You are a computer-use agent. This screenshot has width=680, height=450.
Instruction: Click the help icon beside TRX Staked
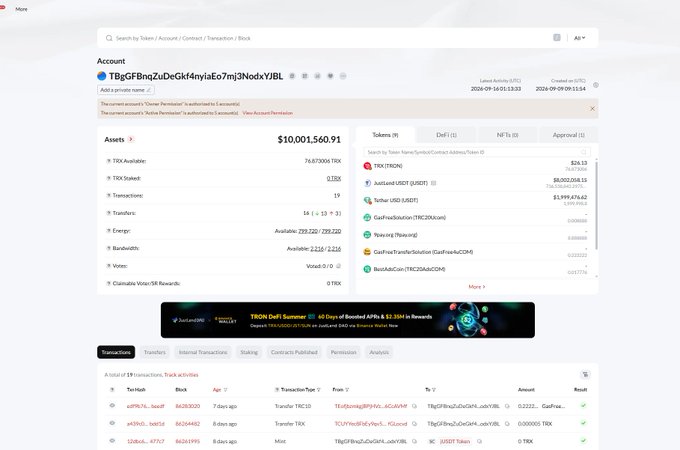108,178
